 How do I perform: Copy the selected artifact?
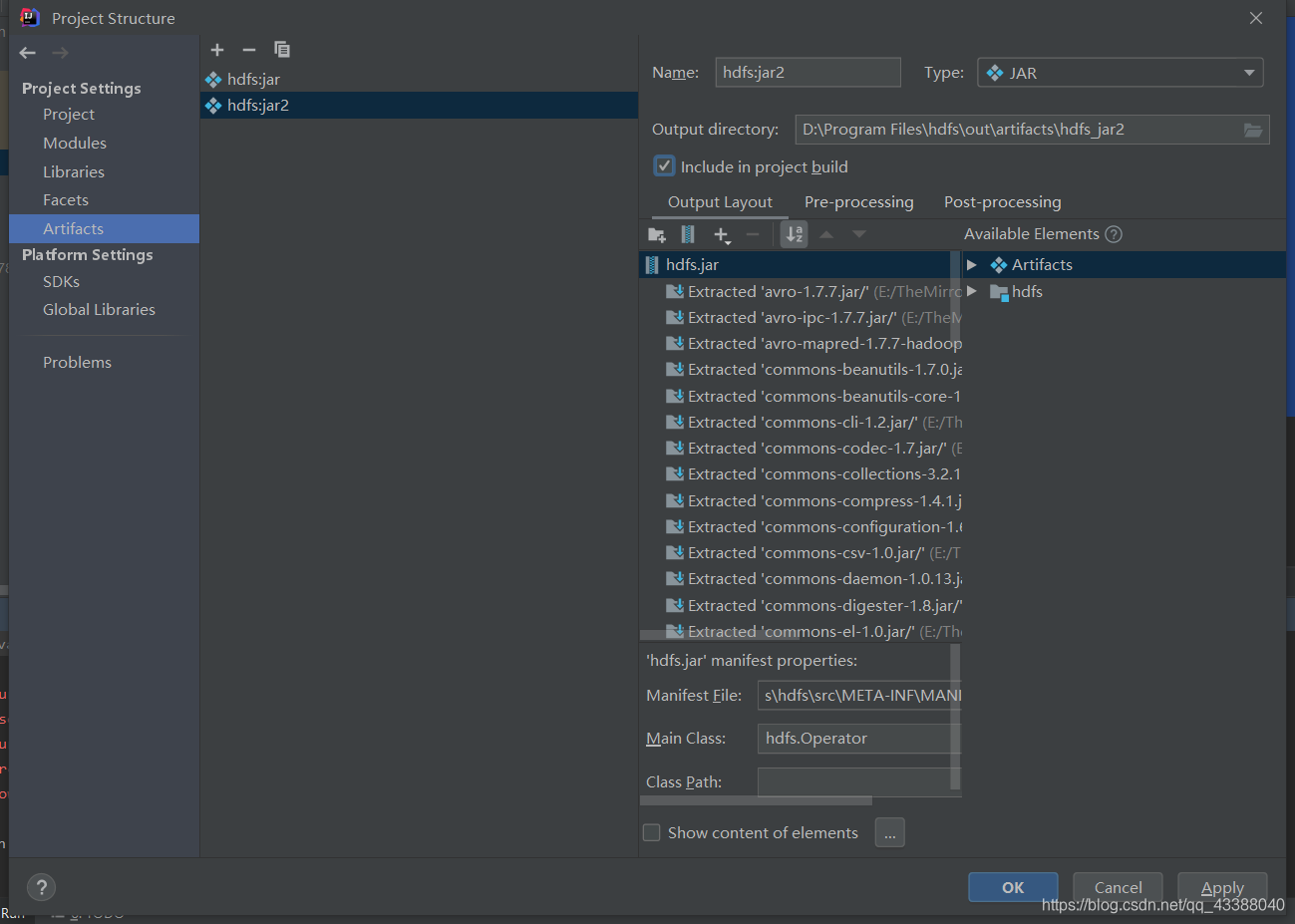[x=282, y=50]
